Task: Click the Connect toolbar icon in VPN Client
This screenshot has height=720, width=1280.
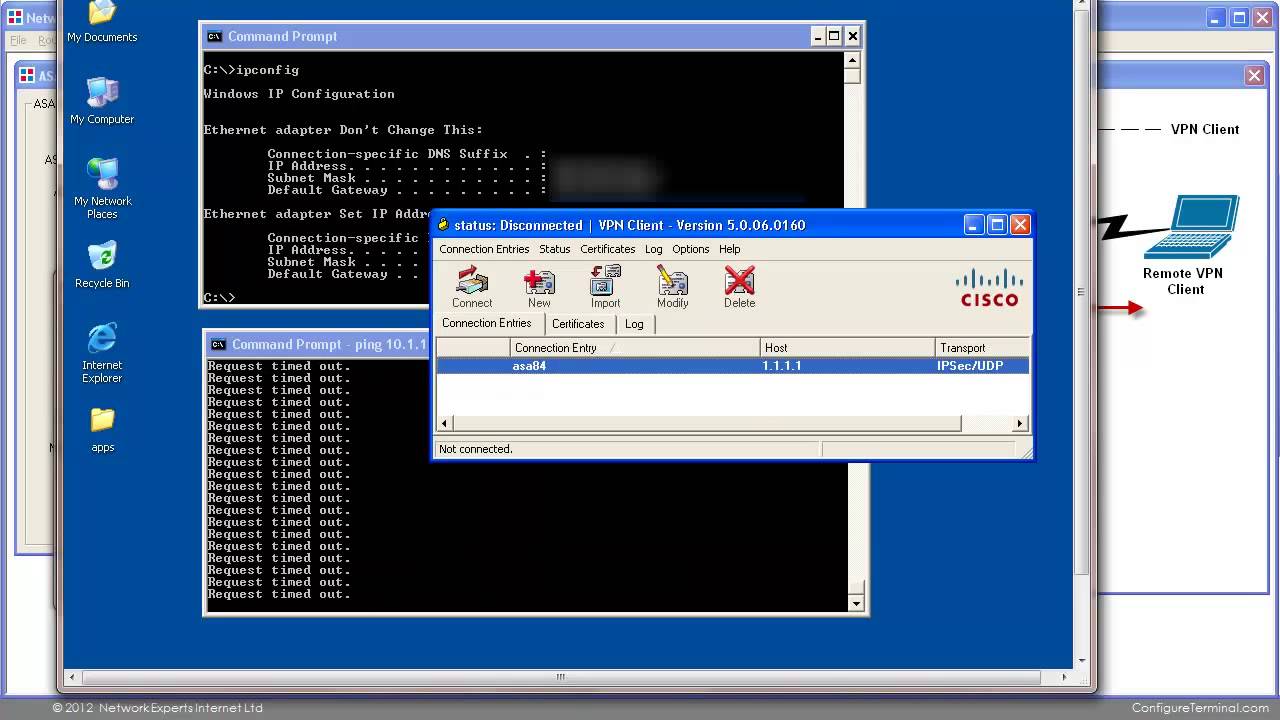Action: point(471,287)
